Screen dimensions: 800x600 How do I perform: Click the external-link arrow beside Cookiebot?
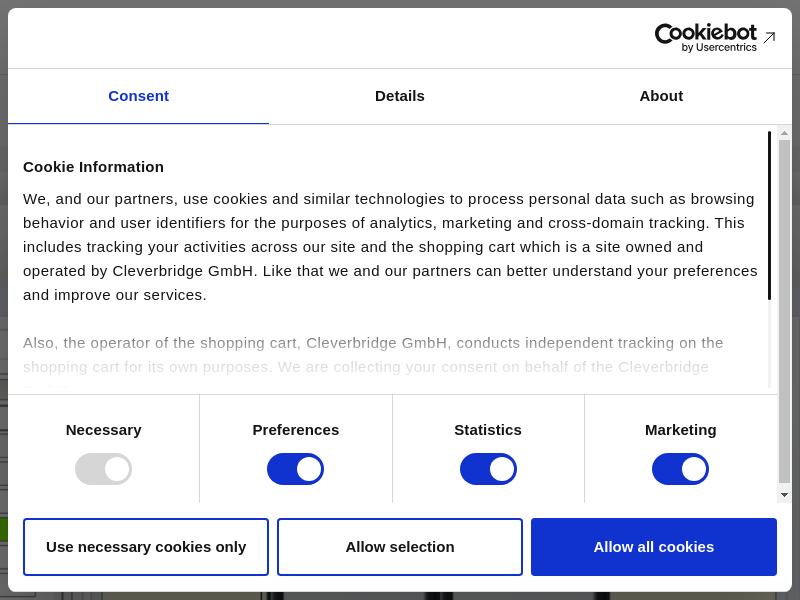point(769,37)
